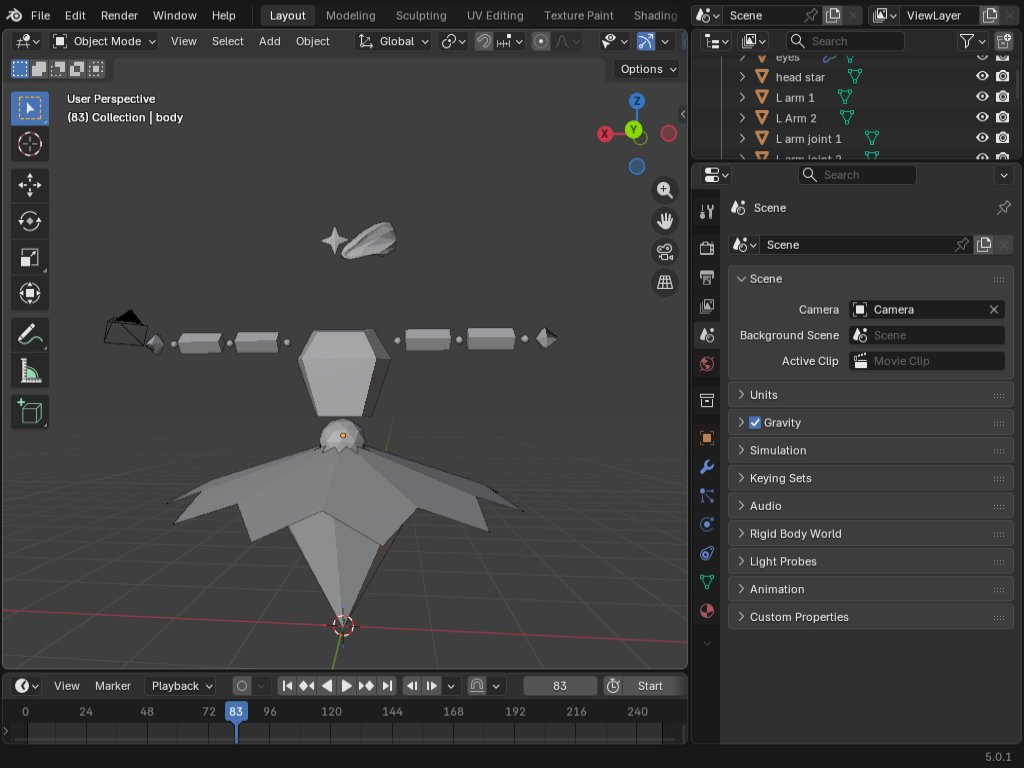Open the Object Mode dropdown
The image size is (1024, 768).
click(104, 42)
